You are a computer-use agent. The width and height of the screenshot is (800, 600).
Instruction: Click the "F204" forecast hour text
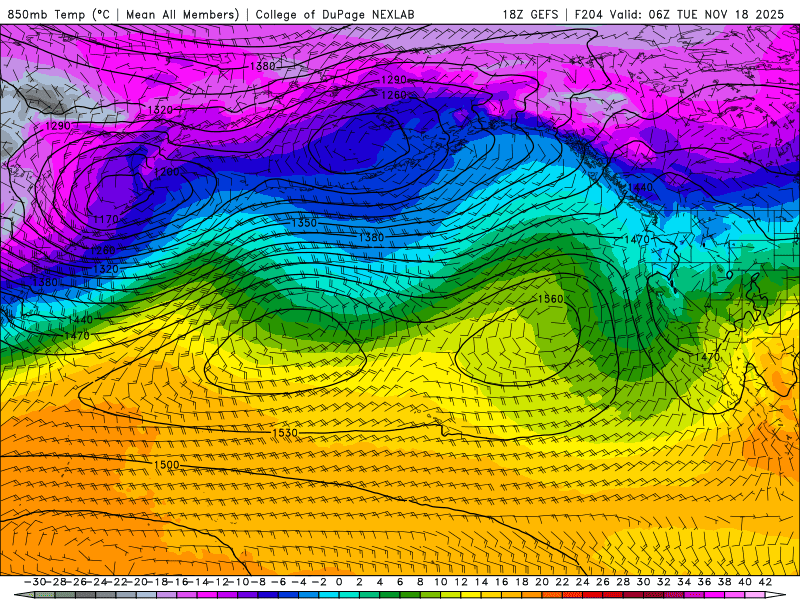[x=589, y=14]
